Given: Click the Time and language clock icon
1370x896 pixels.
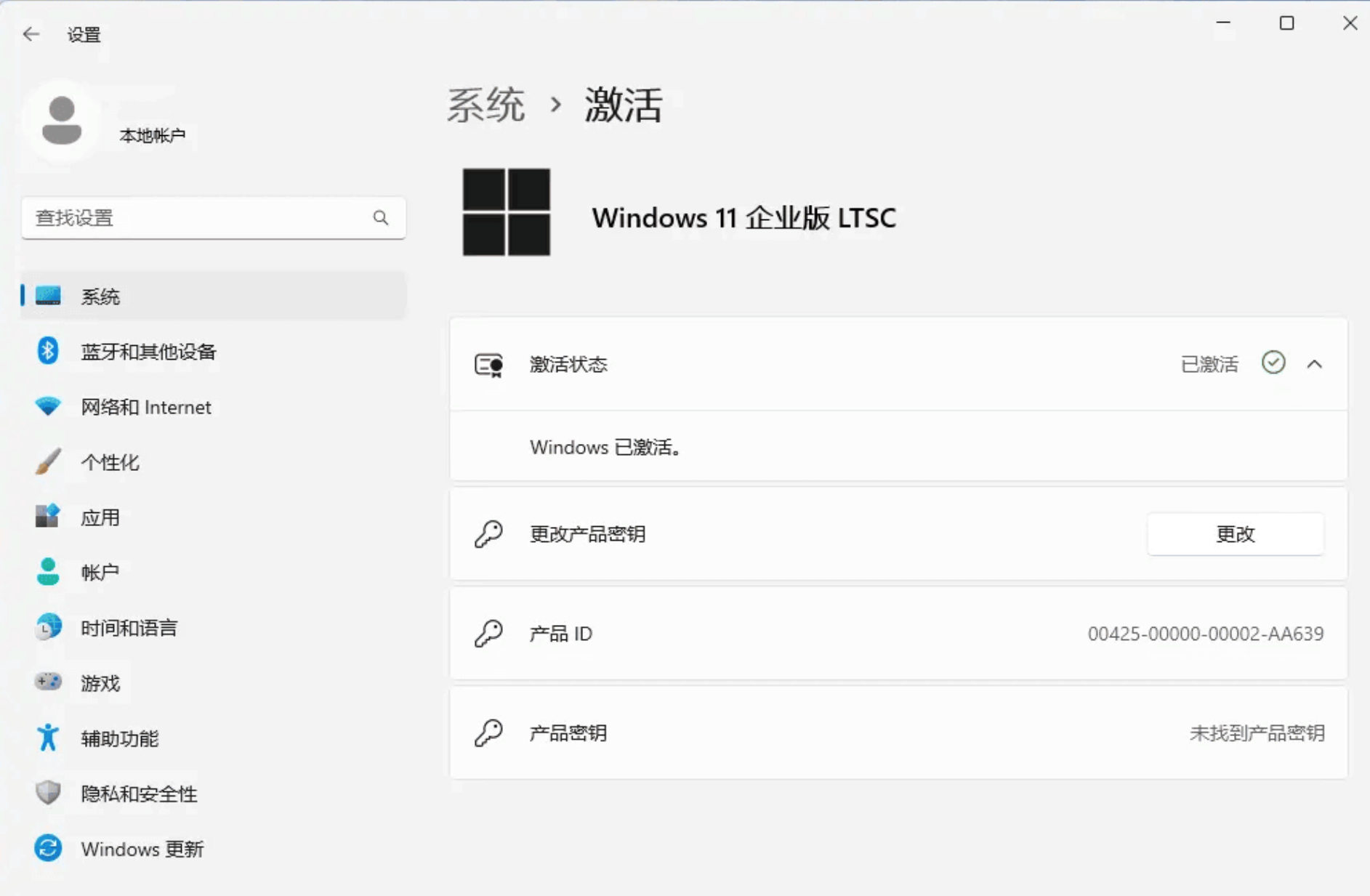Looking at the screenshot, I should 47,627.
